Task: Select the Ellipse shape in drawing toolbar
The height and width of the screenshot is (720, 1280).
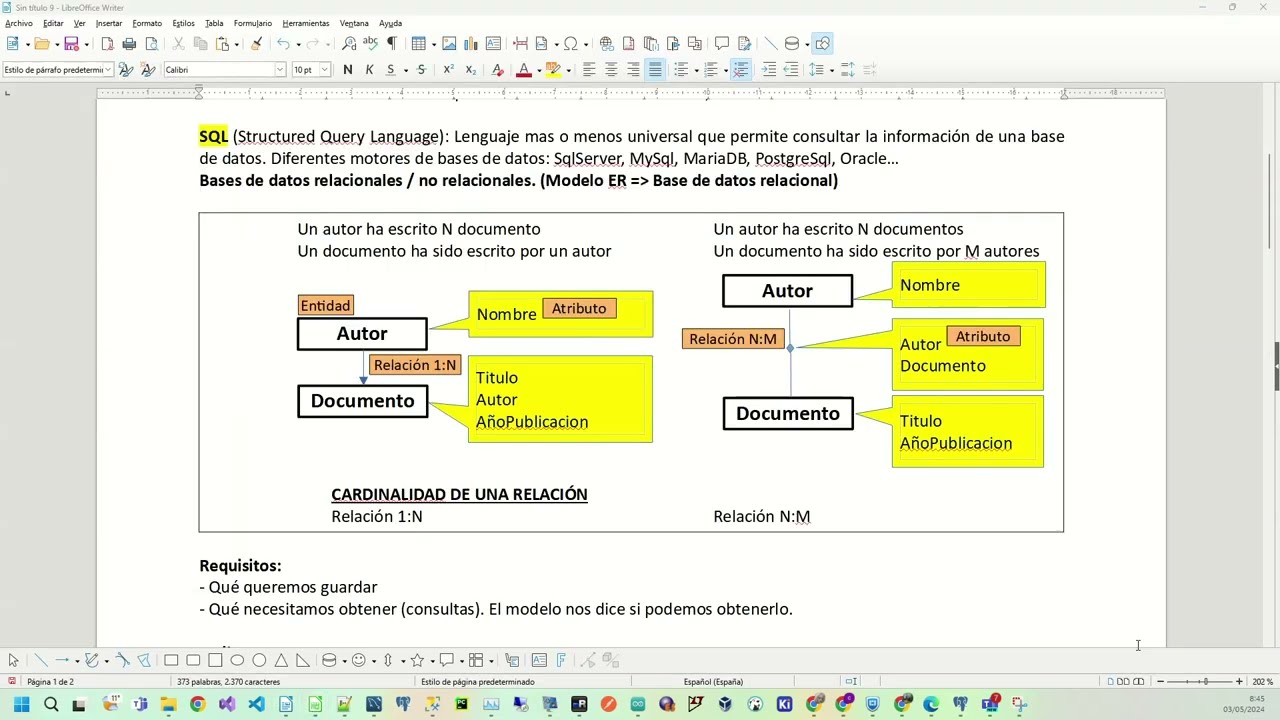Action: point(237,660)
